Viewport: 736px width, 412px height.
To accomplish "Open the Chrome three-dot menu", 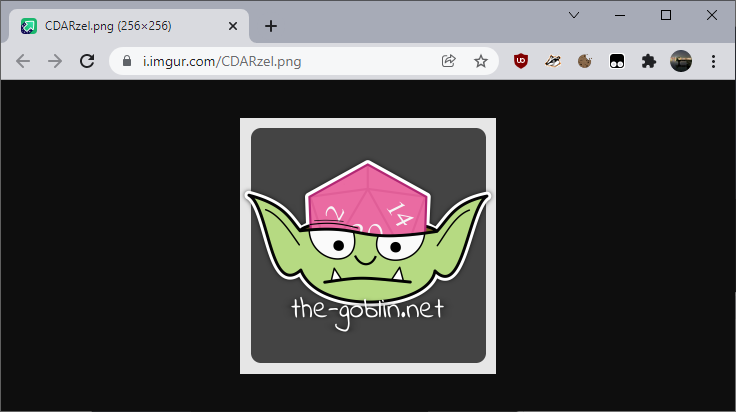I will 713,61.
